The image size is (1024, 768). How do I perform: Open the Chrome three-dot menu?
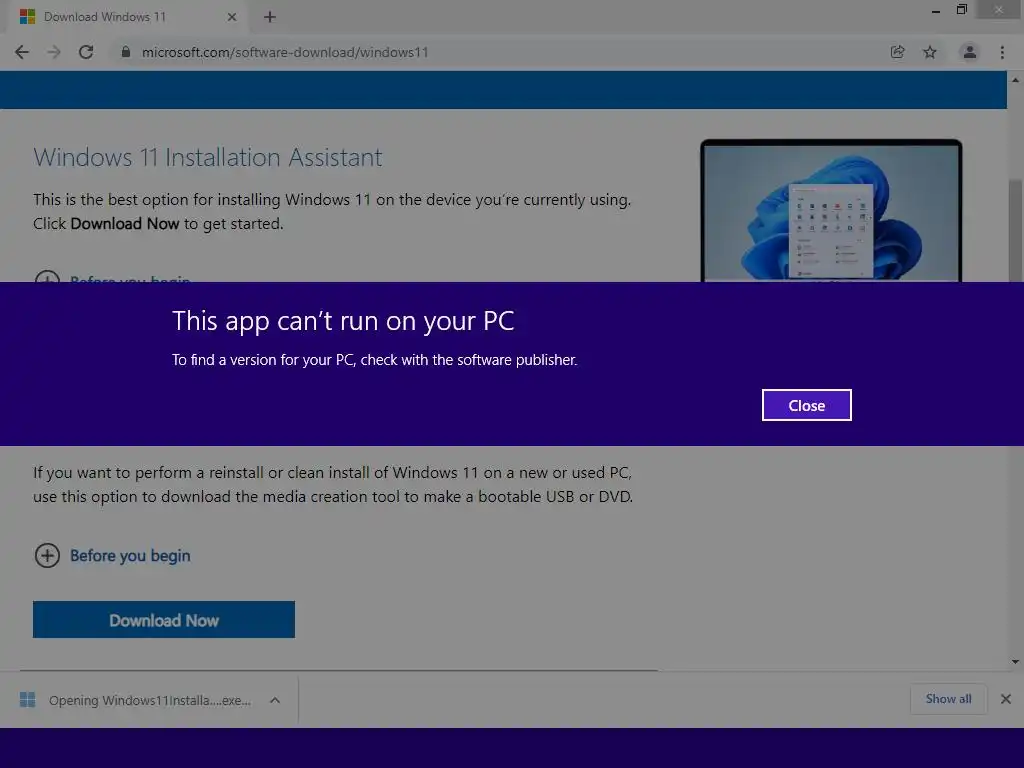click(1002, 52)
